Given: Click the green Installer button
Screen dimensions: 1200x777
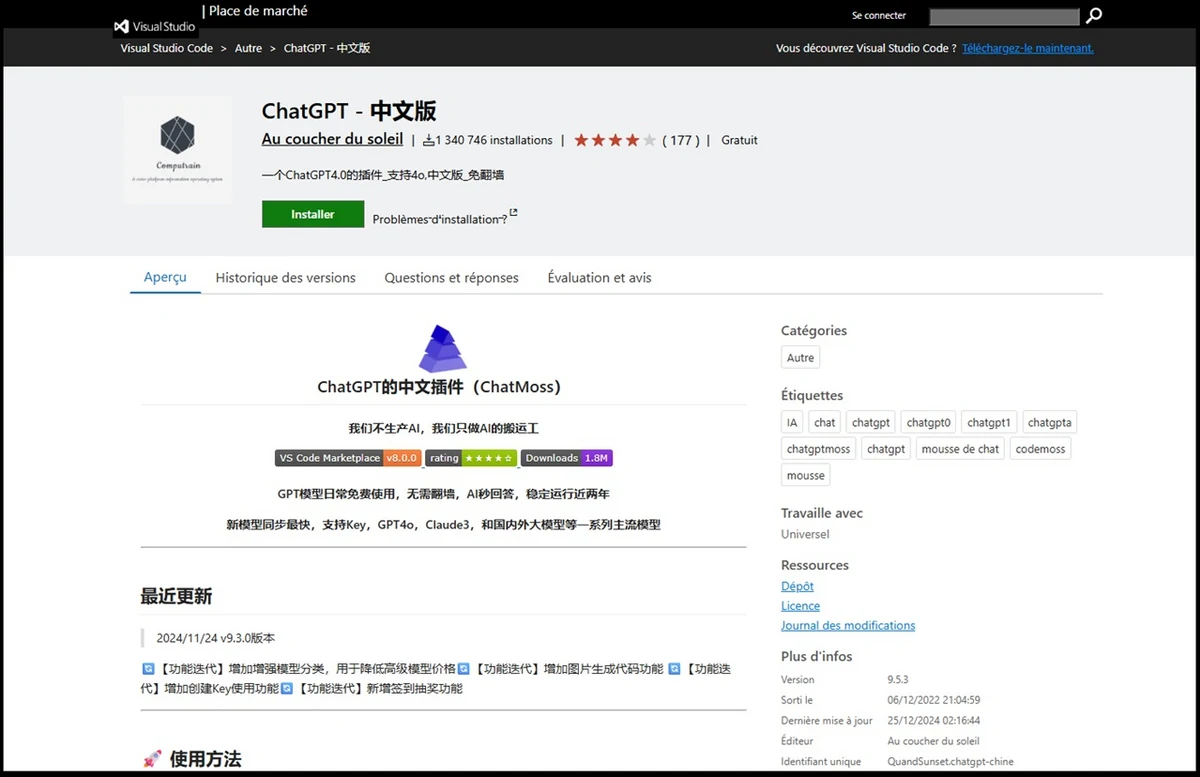Looking at the screenshot, I should click(x=313, y=214).
